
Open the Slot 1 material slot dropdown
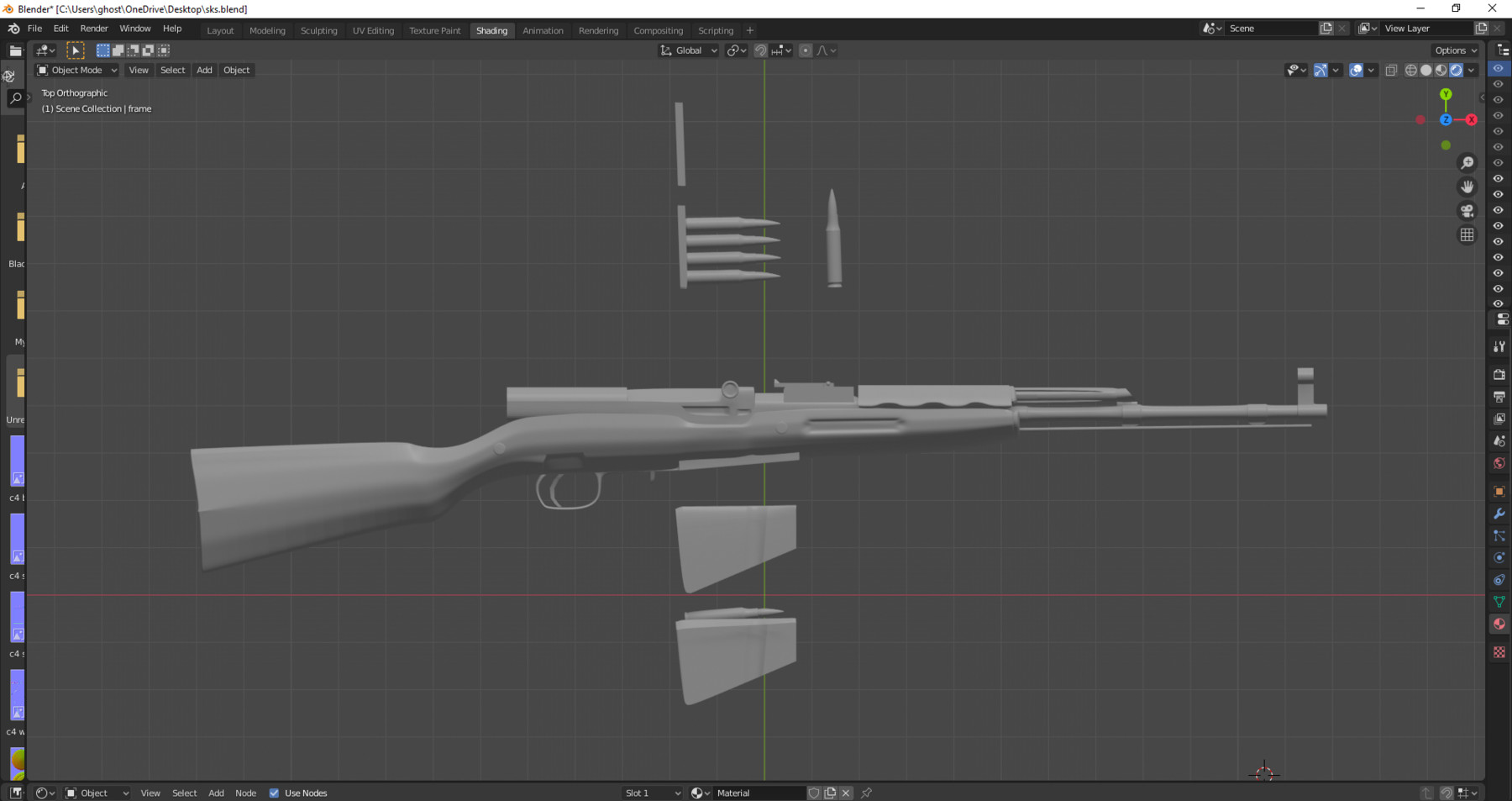coord(651,793)
